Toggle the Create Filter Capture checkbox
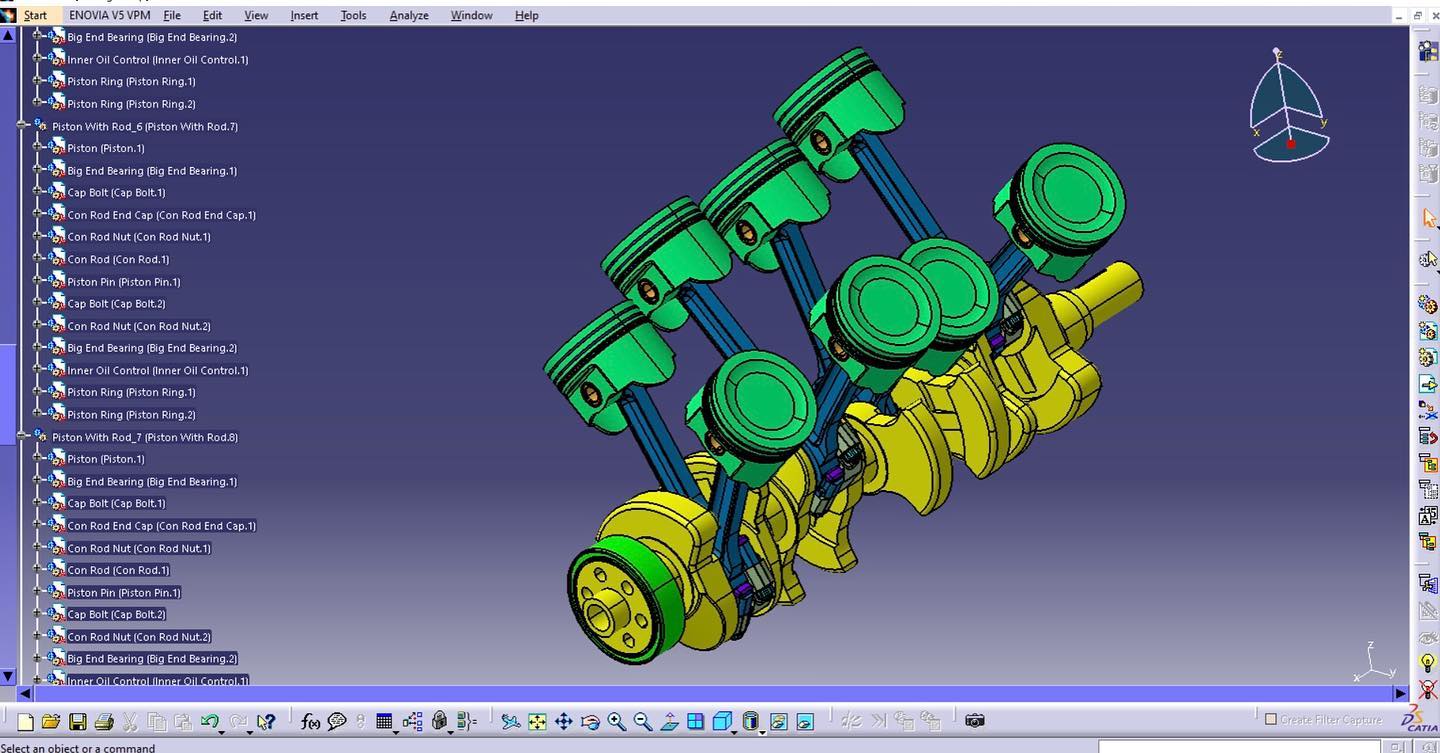The width and height of the screenshot is (1440, 753). click(x=1271, y=719)
